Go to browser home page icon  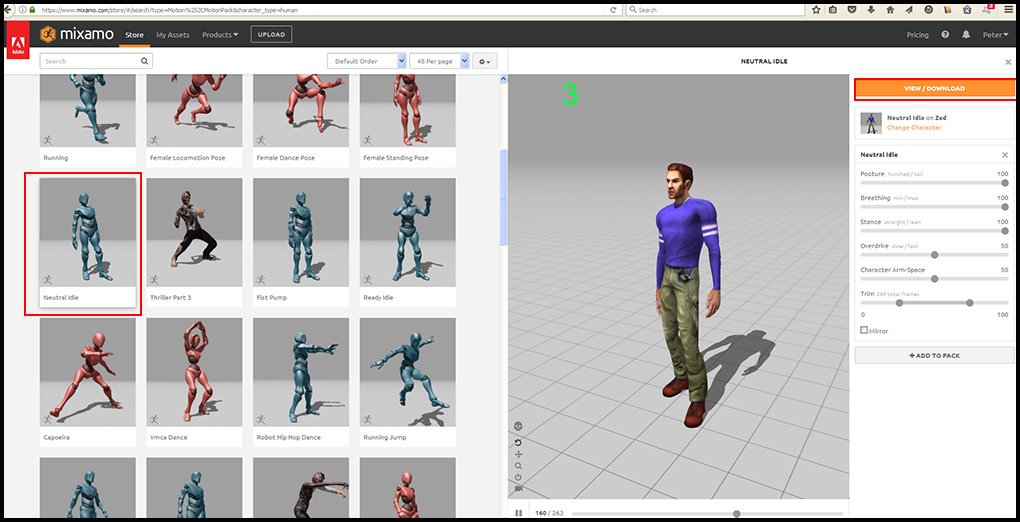(891, 10)
